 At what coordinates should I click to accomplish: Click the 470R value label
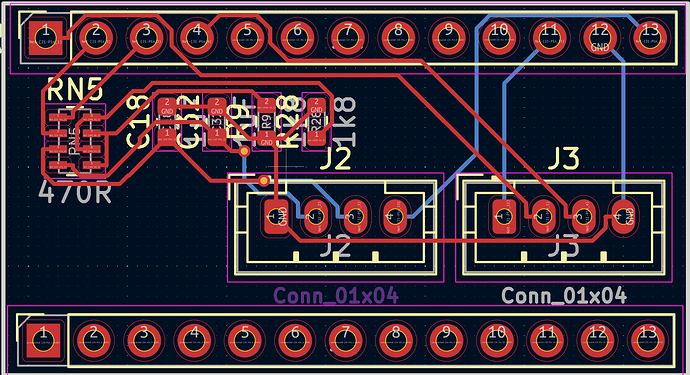75,192
